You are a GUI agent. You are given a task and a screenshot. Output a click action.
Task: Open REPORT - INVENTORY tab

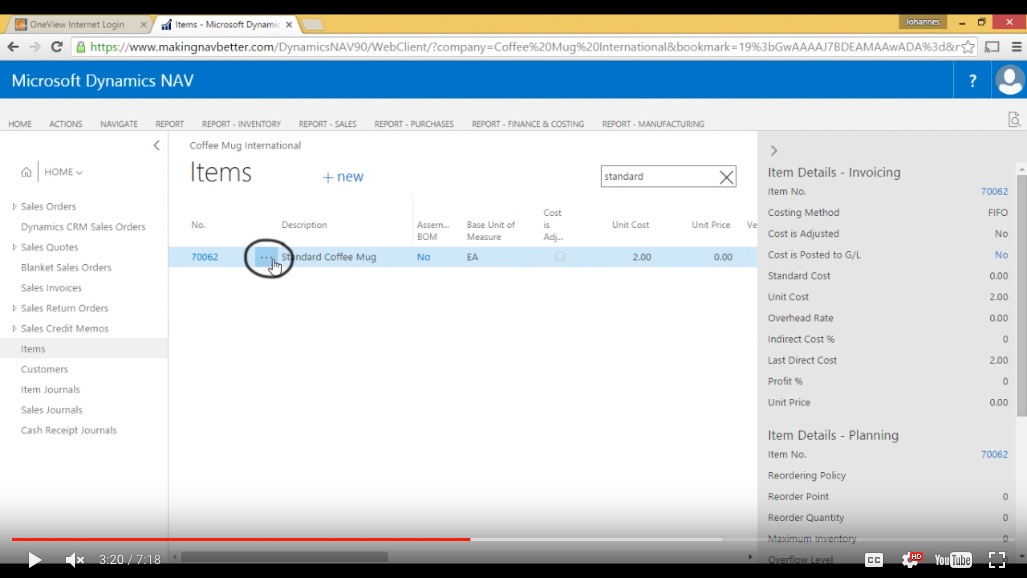pos(241,124)
